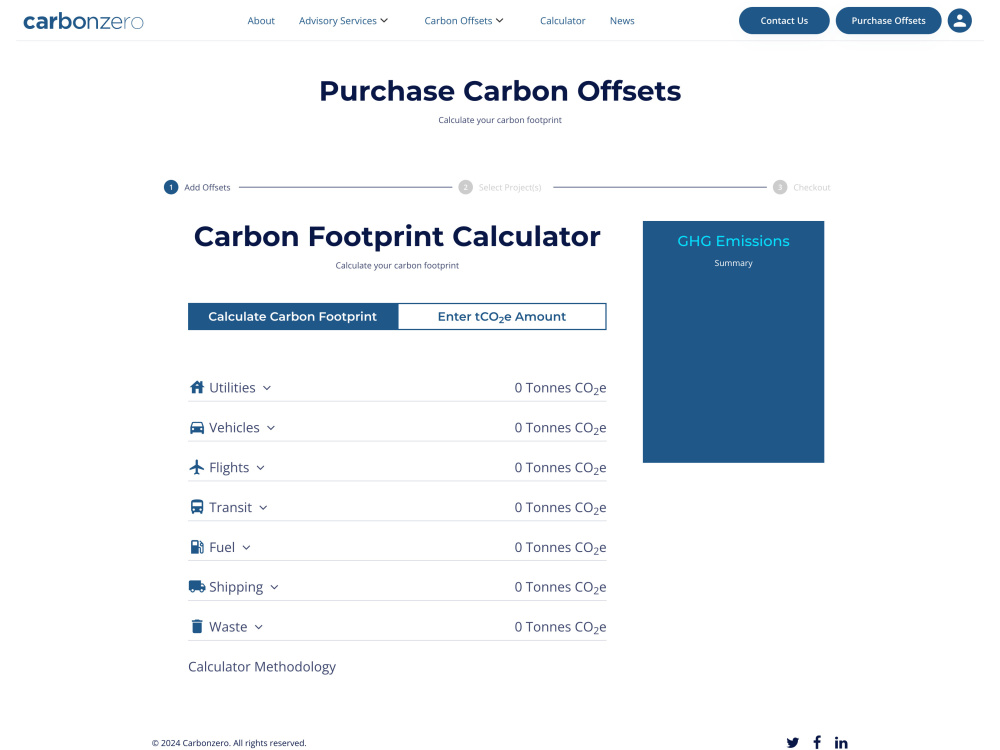Click the Contact Us button
Image resolution: width=1000 pixels, height=750 pixels.
(784, 20)
